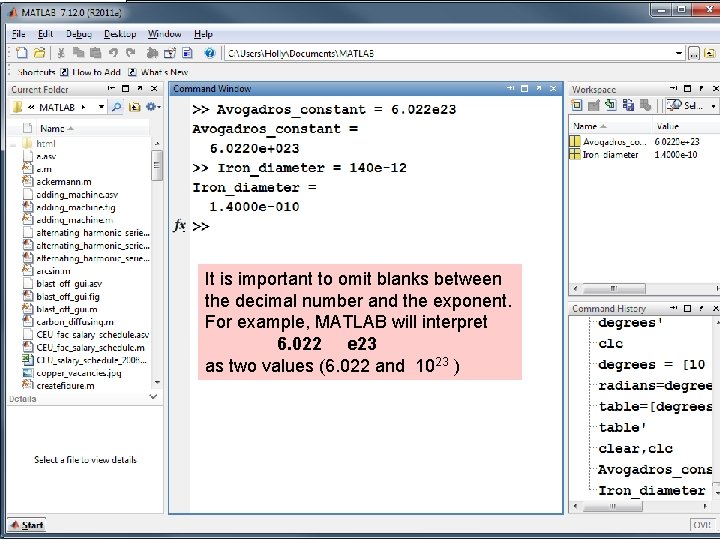The image size is (720, 540).
Task: Click the Paste clipboard toolbar icon
Action: pyautogui.click(x=96, y=53)
